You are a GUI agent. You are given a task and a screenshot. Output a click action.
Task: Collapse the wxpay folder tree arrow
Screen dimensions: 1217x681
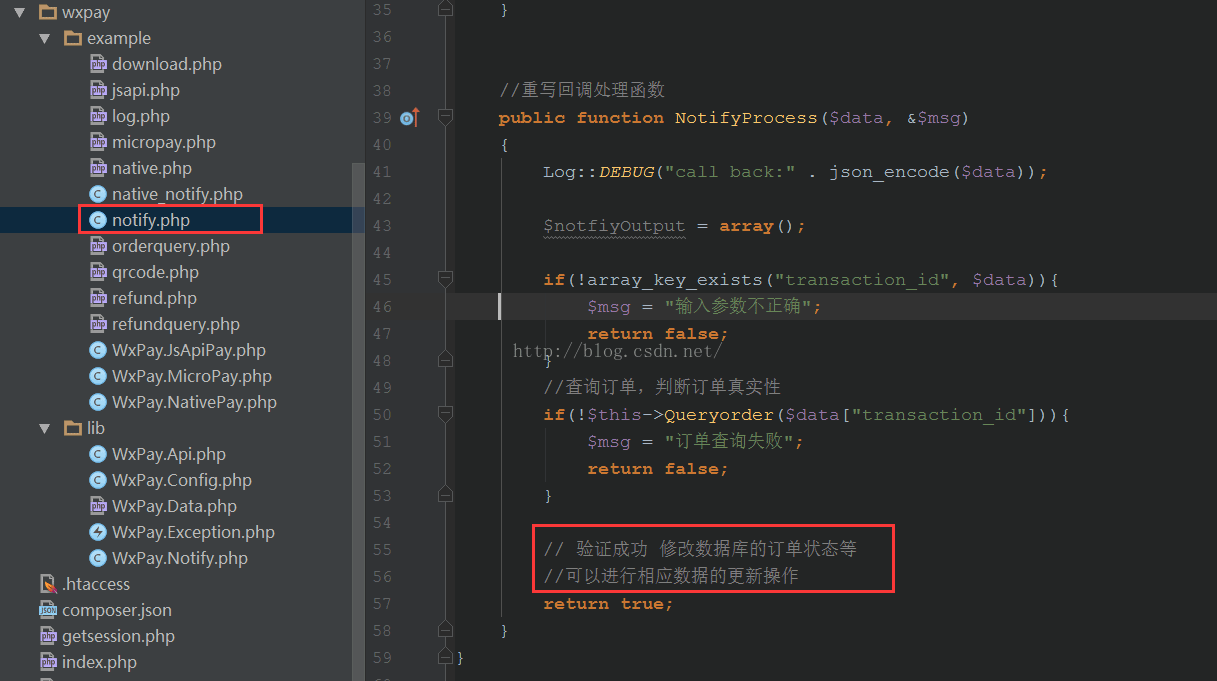coord(19,13)
